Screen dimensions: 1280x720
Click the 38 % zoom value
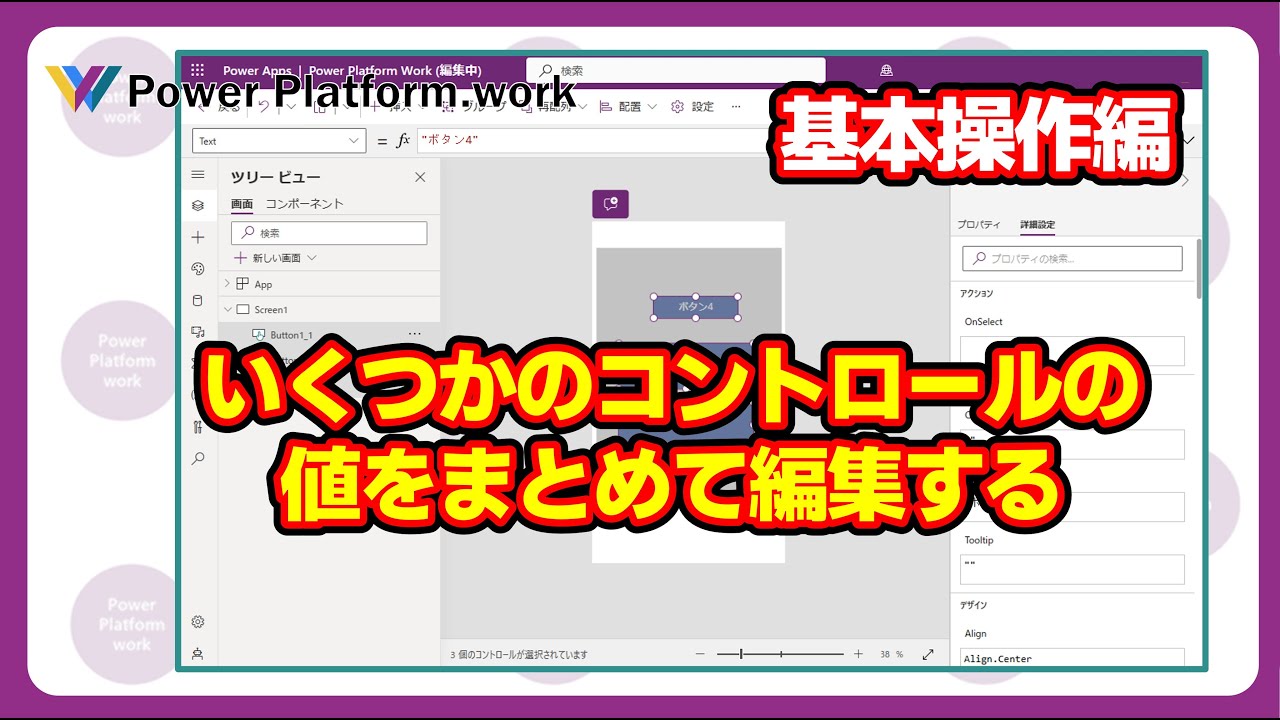tap(891, 654)
